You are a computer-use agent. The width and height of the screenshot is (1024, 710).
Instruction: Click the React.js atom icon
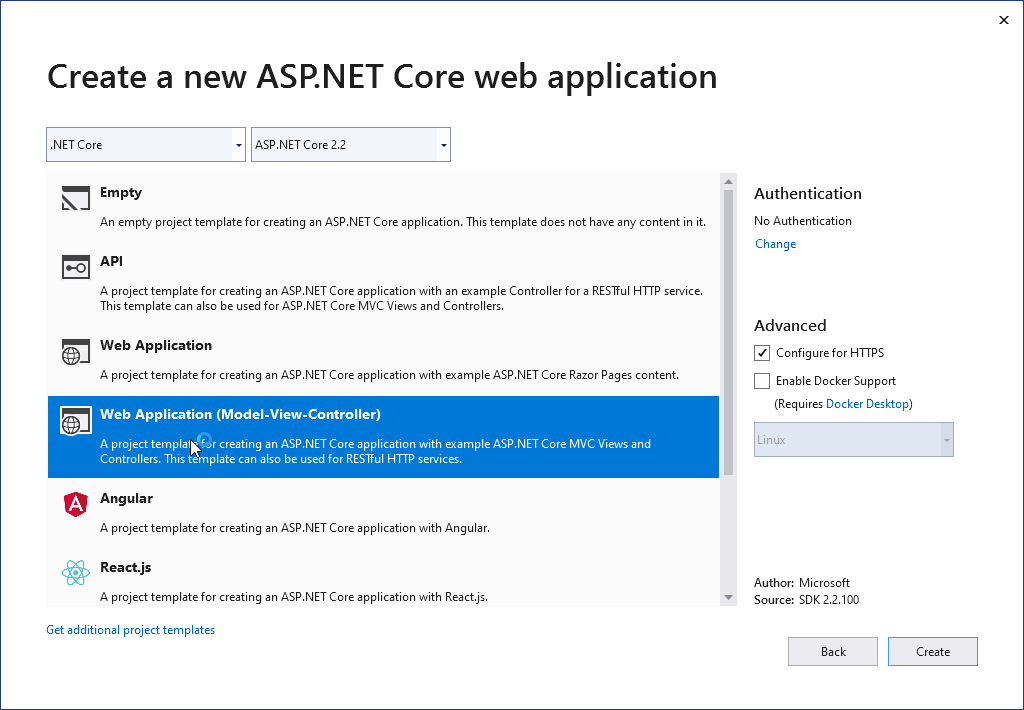76,573
